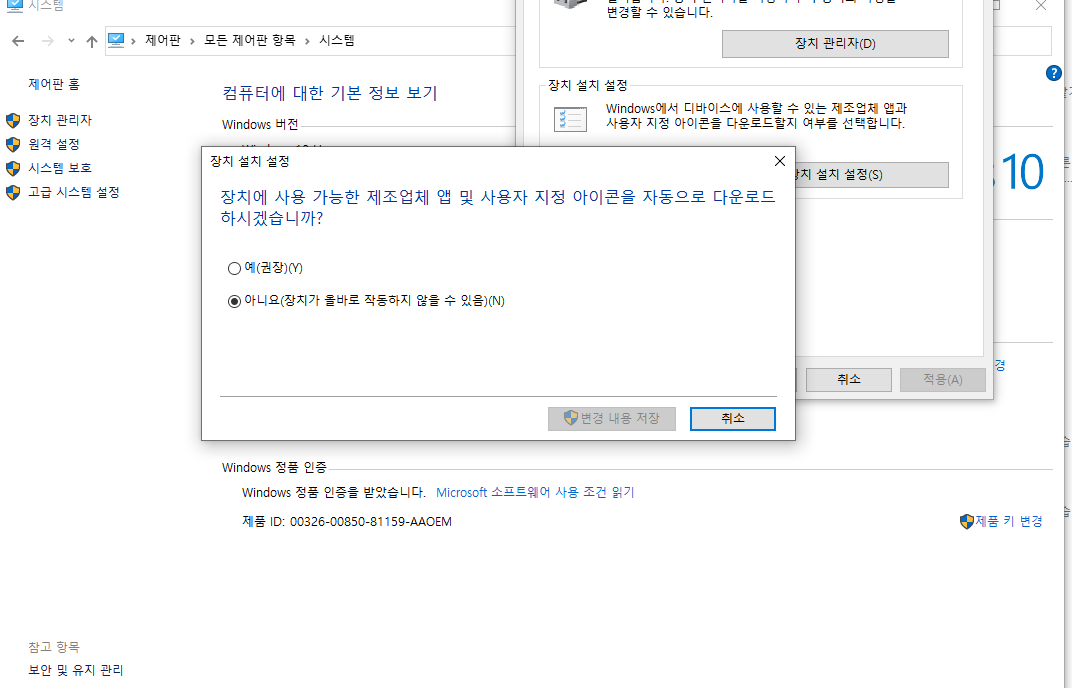Click 제품 ID text line
The width and height of the screenshot is (1072, 688).
347,522
